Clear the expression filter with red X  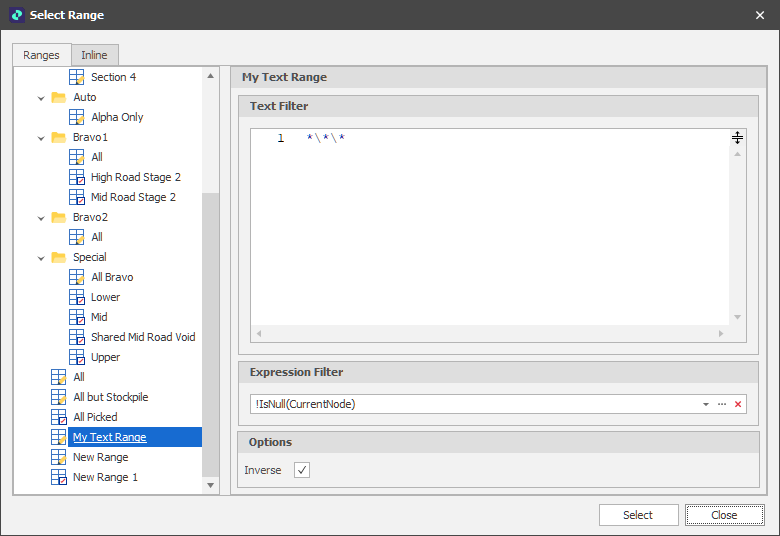(738, 404)
